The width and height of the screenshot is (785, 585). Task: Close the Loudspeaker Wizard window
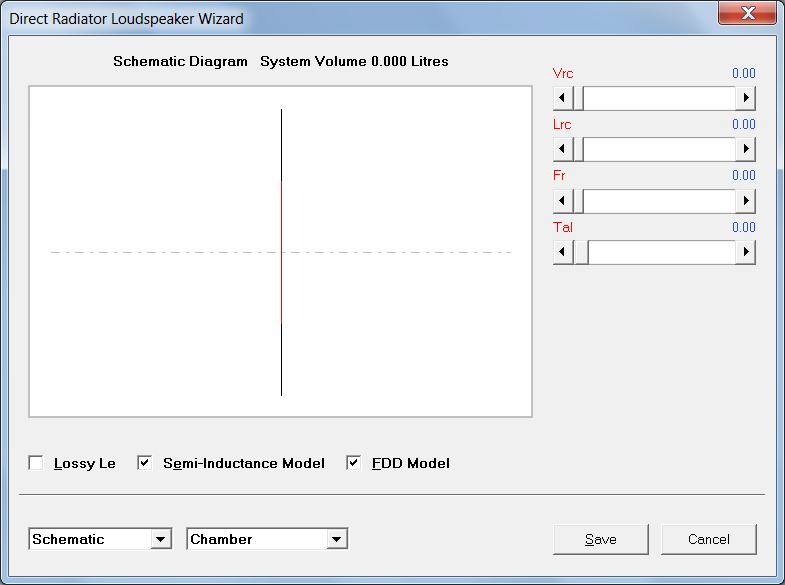pos(747,13)
